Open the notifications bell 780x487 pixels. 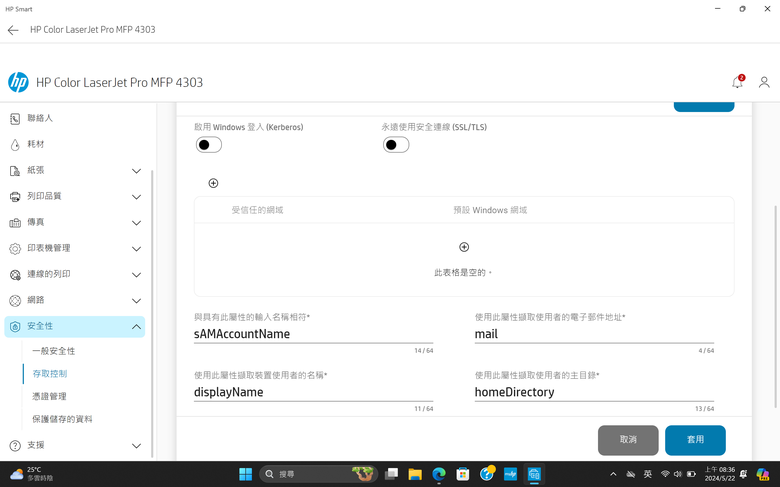click(x=737, y=82)
